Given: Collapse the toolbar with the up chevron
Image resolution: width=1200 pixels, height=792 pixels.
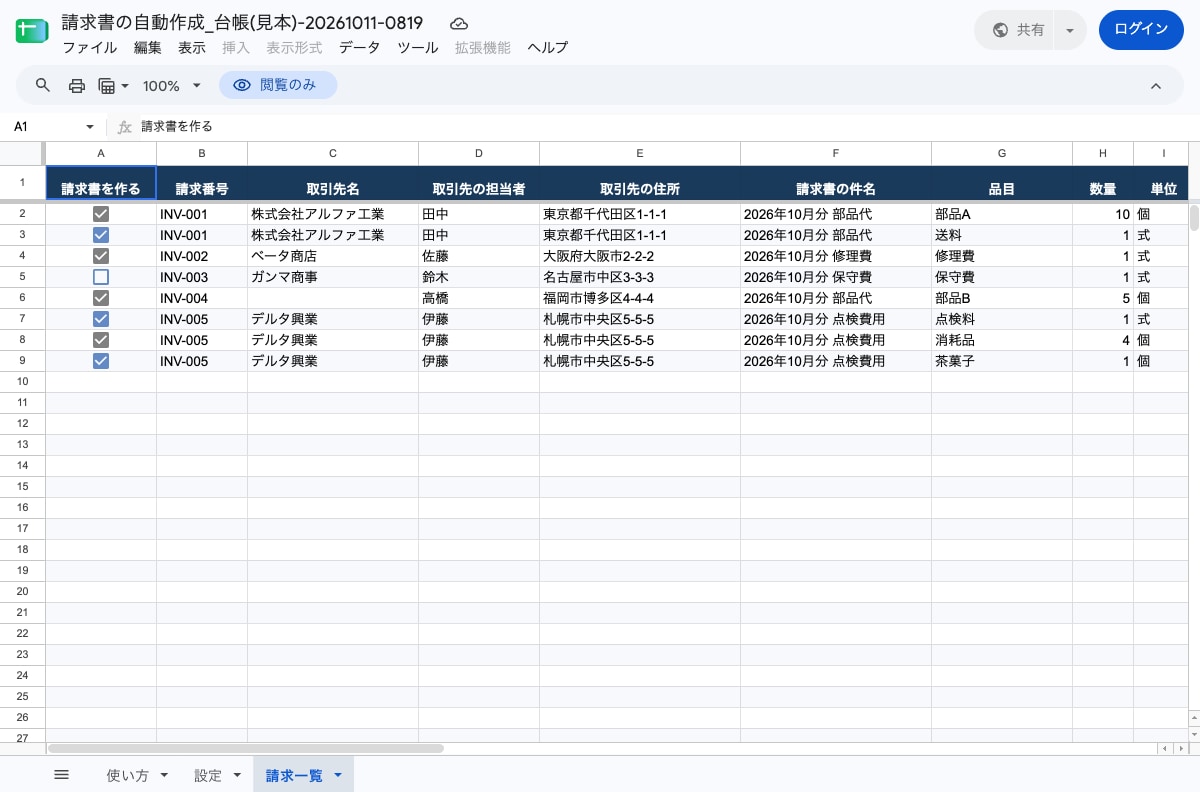Looking at the screenshot, I should pos(1156,86).
